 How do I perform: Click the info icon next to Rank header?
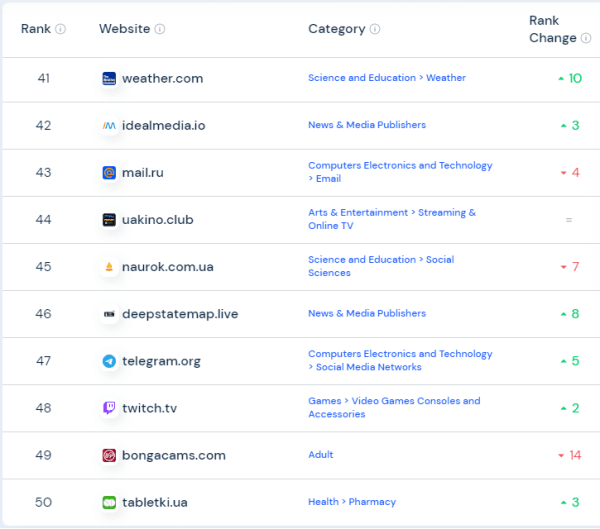pyautogui.click(x=61, y=29)
